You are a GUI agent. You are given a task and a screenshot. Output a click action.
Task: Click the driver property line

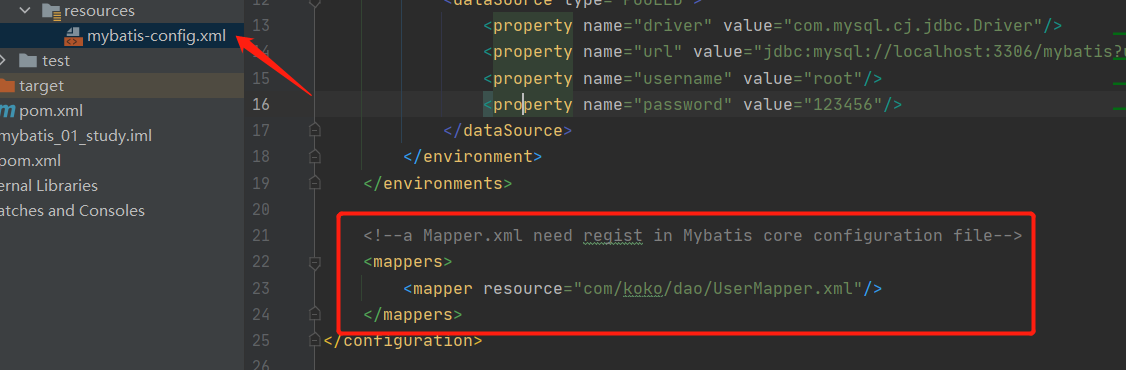tap(773, 26)
